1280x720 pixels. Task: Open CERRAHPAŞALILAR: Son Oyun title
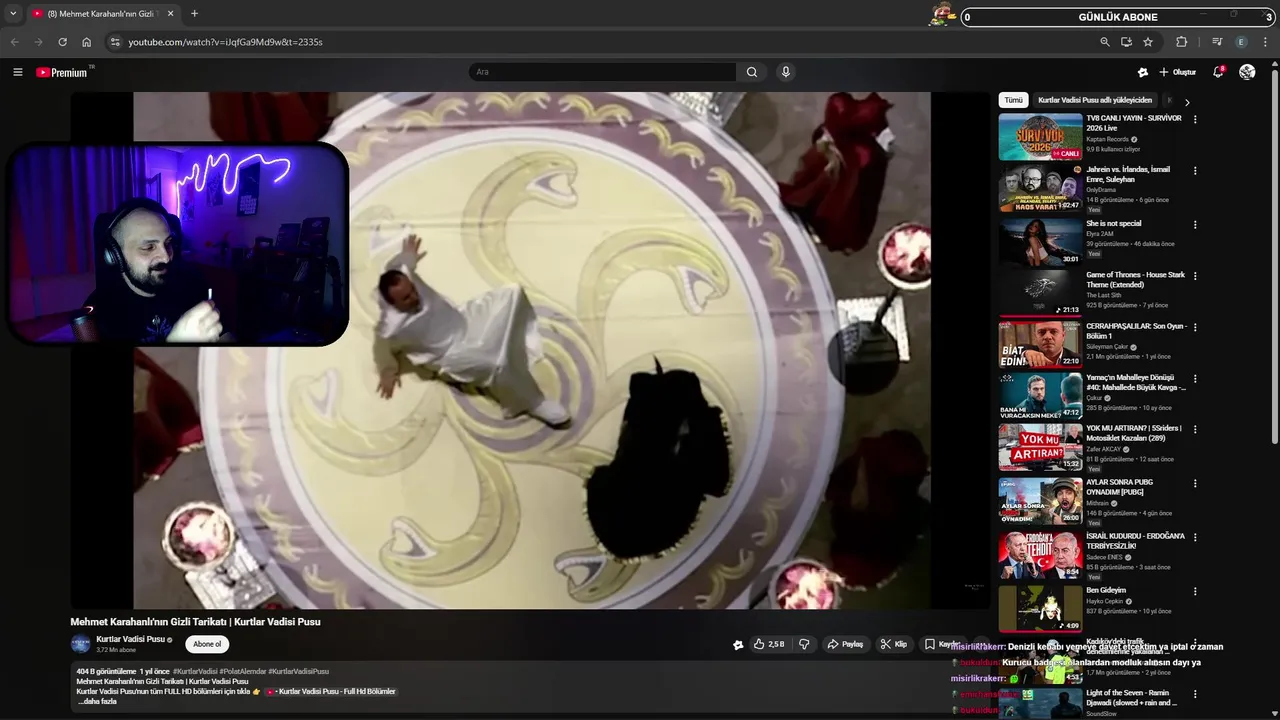pos(1136,331)
